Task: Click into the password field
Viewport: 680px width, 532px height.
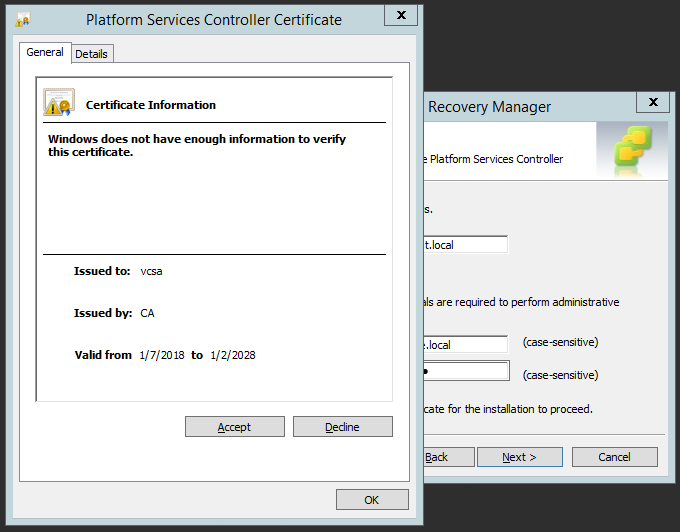Action: pos(465,371)
